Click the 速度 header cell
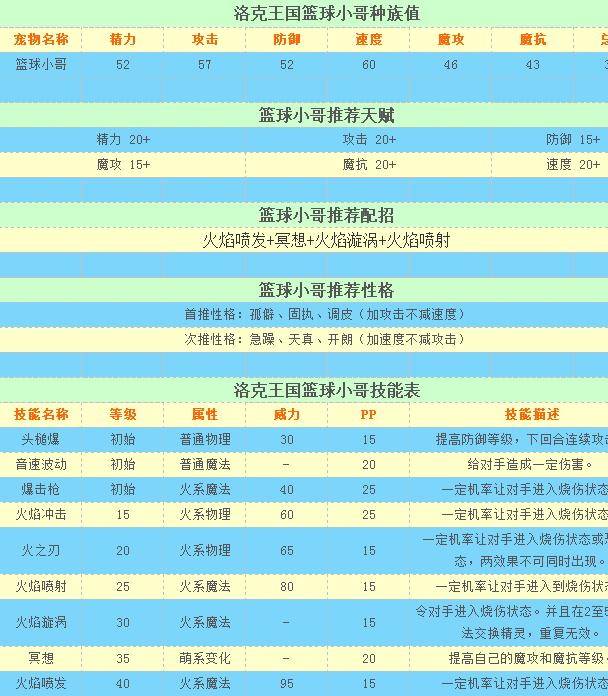608x696 pixels. click(368, 40)
